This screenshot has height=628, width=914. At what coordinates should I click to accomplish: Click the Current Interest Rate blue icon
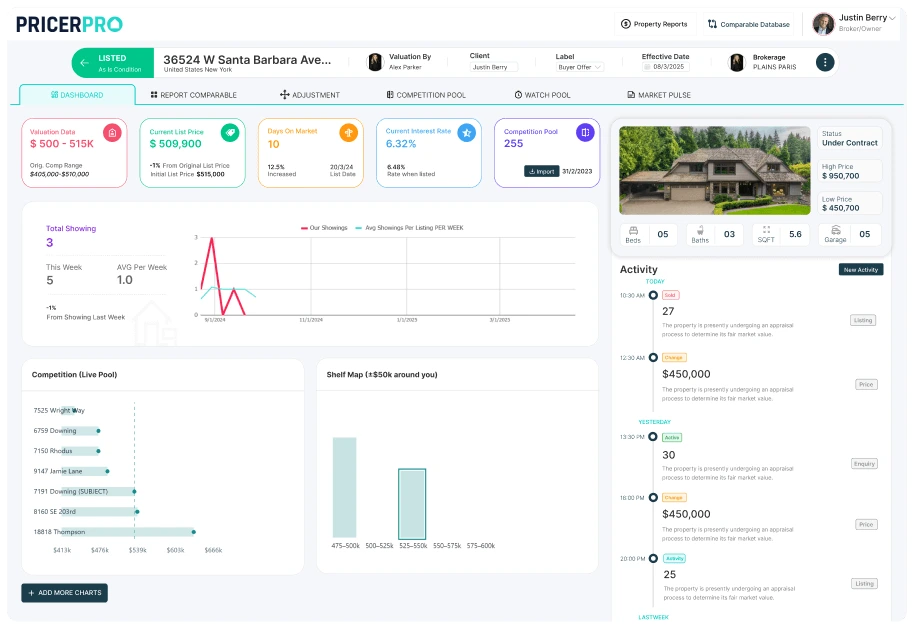pyautogui.click(x=466, y=132)
